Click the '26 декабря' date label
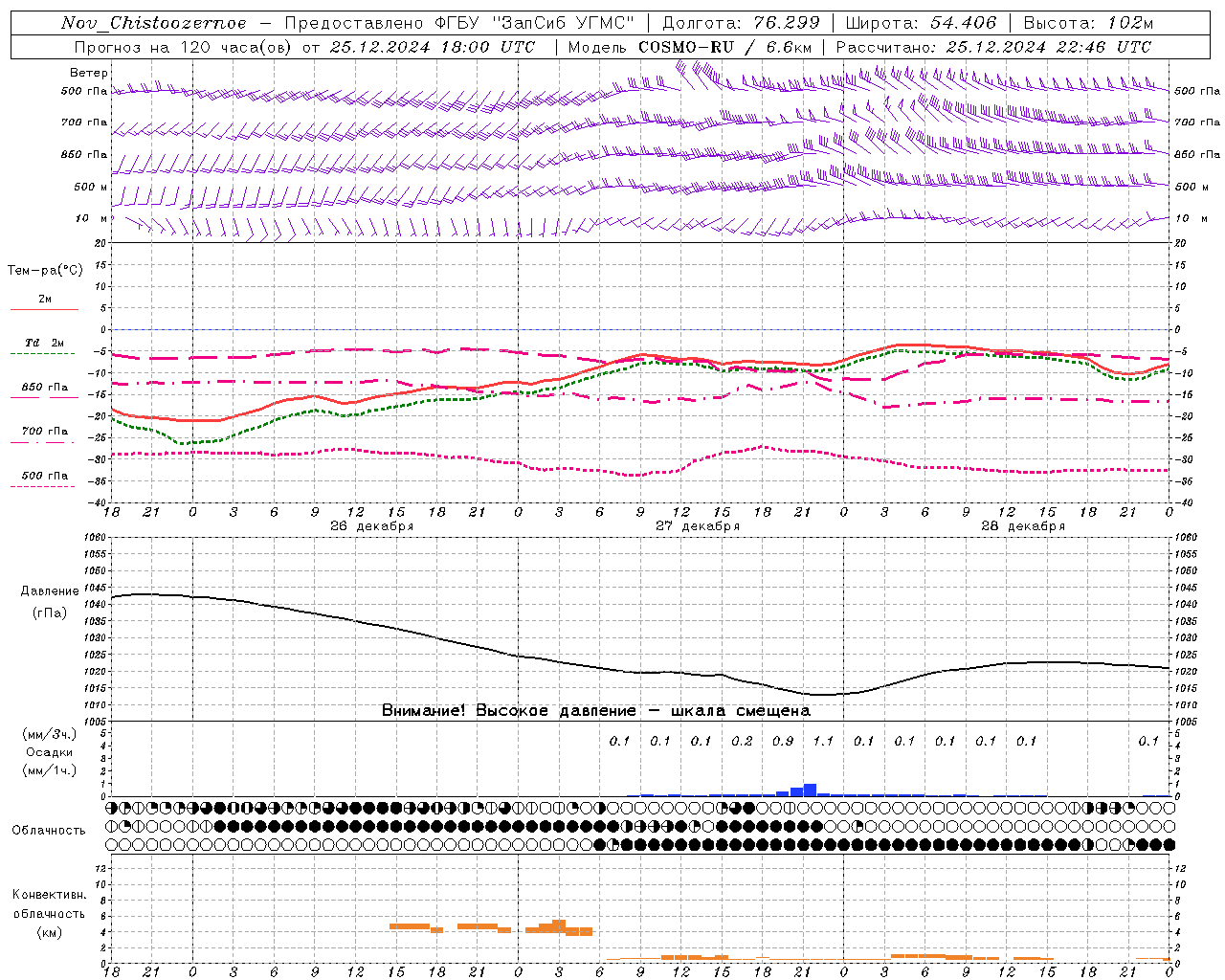Viewport: 1225px width, 980px height. [372, 526]
